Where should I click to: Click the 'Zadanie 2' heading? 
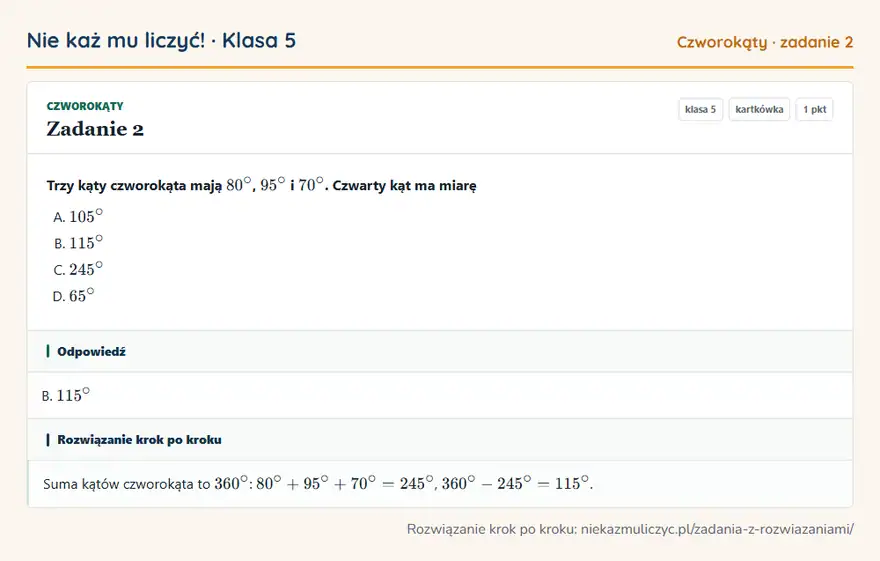[x=95, y=129]
